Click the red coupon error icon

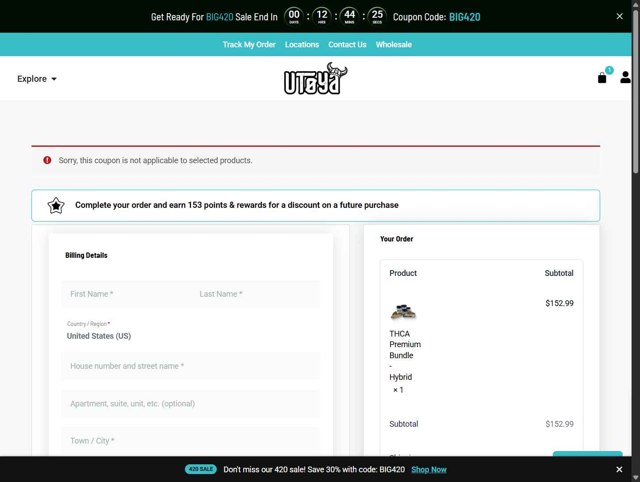coord(47,160)
